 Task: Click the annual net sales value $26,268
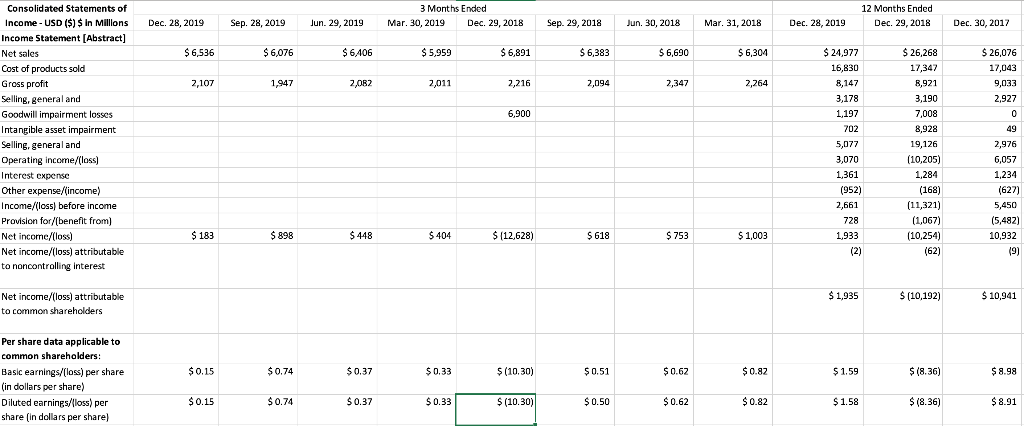click(921, 54)
